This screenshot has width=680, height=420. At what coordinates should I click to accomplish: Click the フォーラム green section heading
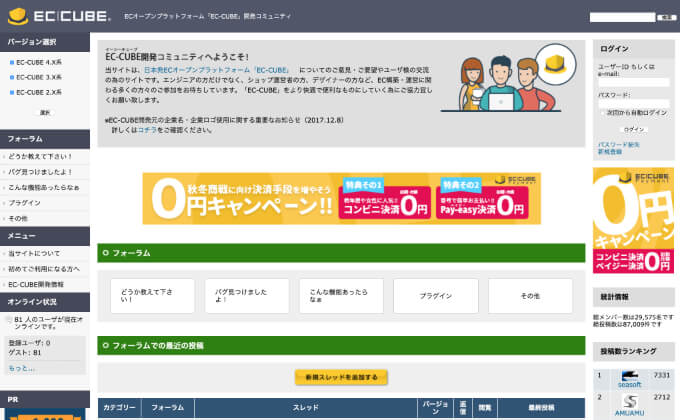pyautogui.click(x=341, y=253)
